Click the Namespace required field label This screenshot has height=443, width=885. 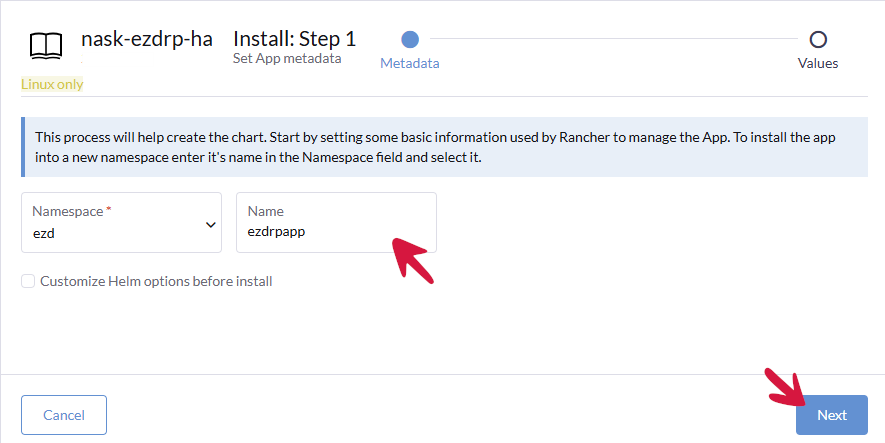pyautogui.click(x=70, y=211)
